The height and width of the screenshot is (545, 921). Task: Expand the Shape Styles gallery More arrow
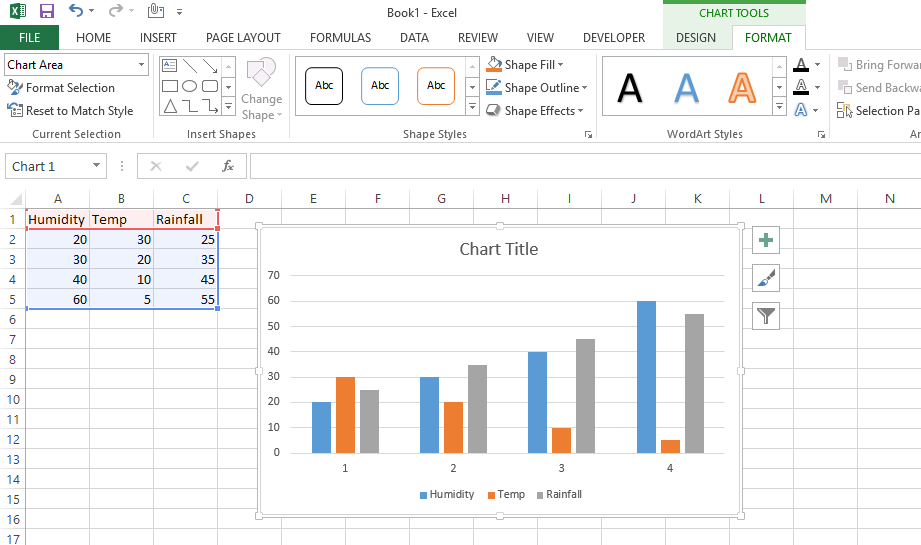pos(472,107)
